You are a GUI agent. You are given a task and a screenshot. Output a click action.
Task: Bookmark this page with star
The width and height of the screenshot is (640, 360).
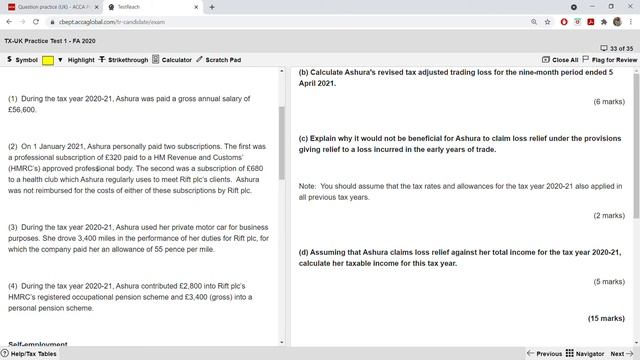(x=547, y=22)
